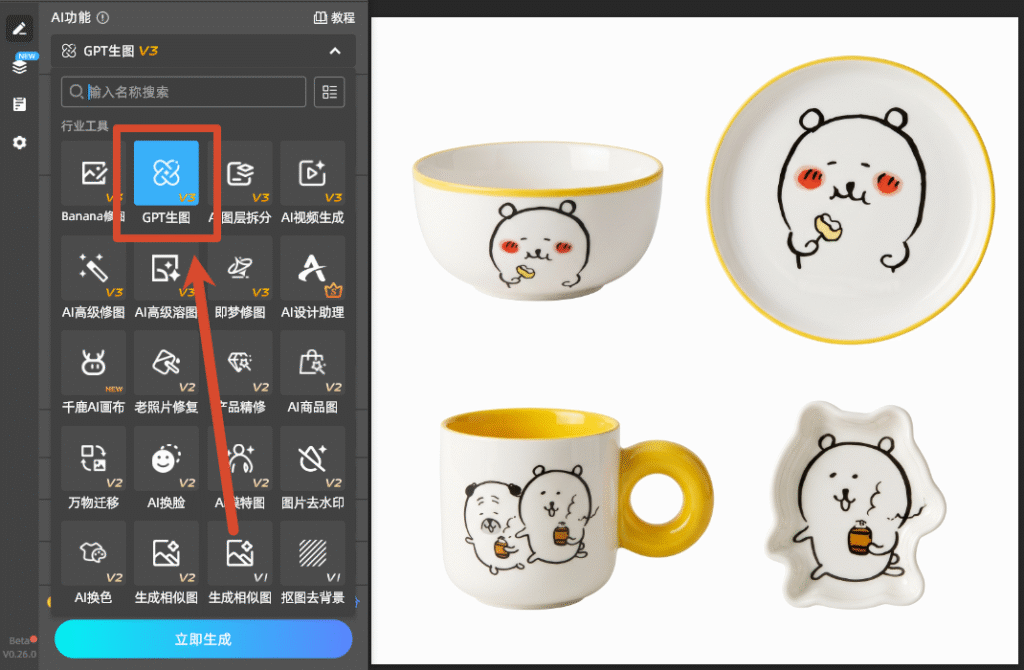Toggle the tool list view layout
The width and height of the screenshot is (1024, 670).
330,92
